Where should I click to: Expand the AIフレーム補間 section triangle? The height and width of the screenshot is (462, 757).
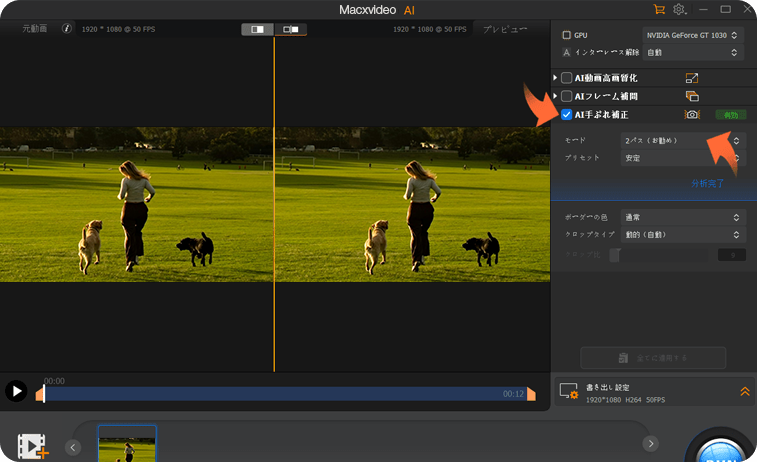555,96
